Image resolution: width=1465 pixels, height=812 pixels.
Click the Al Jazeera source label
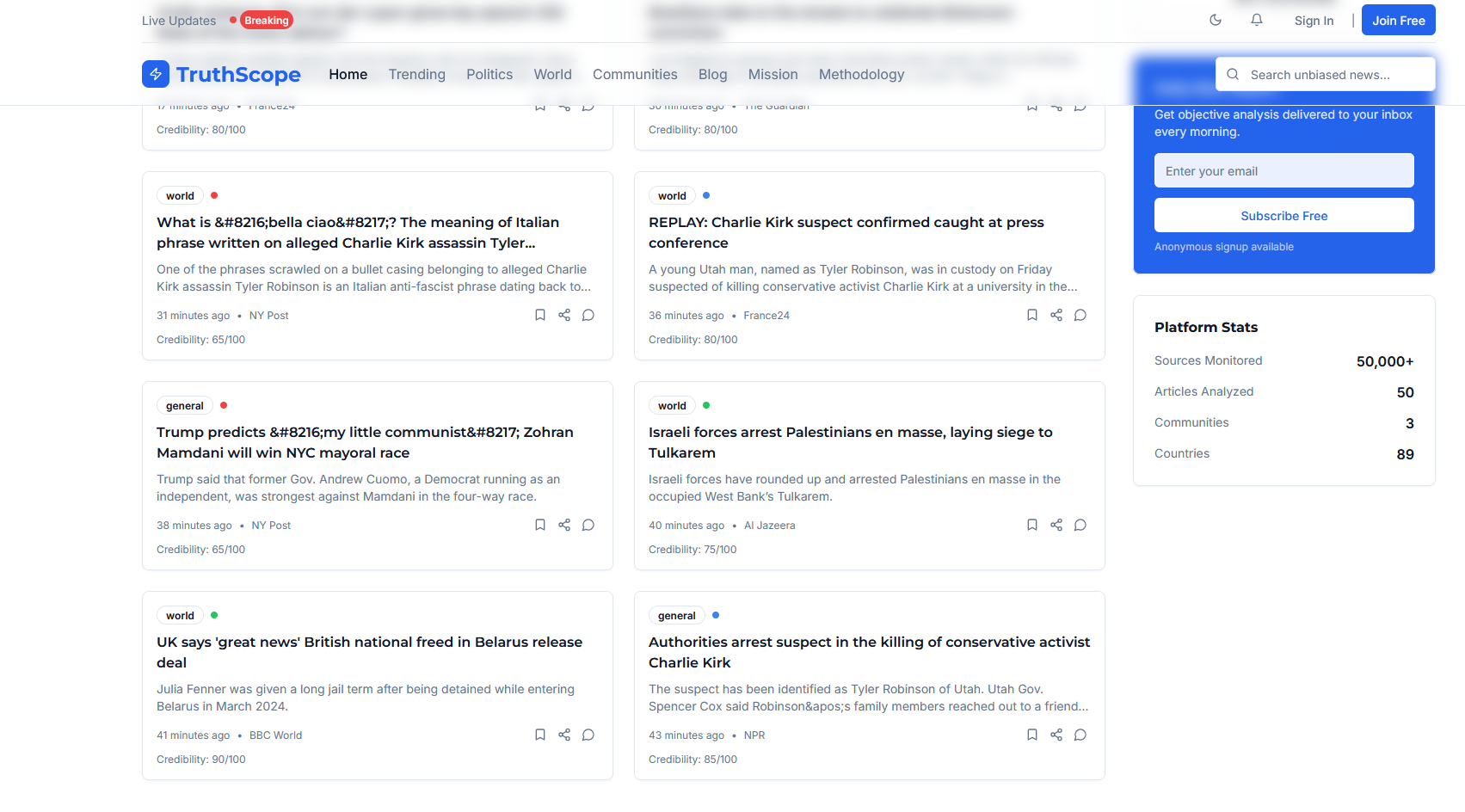pos(770,525)
